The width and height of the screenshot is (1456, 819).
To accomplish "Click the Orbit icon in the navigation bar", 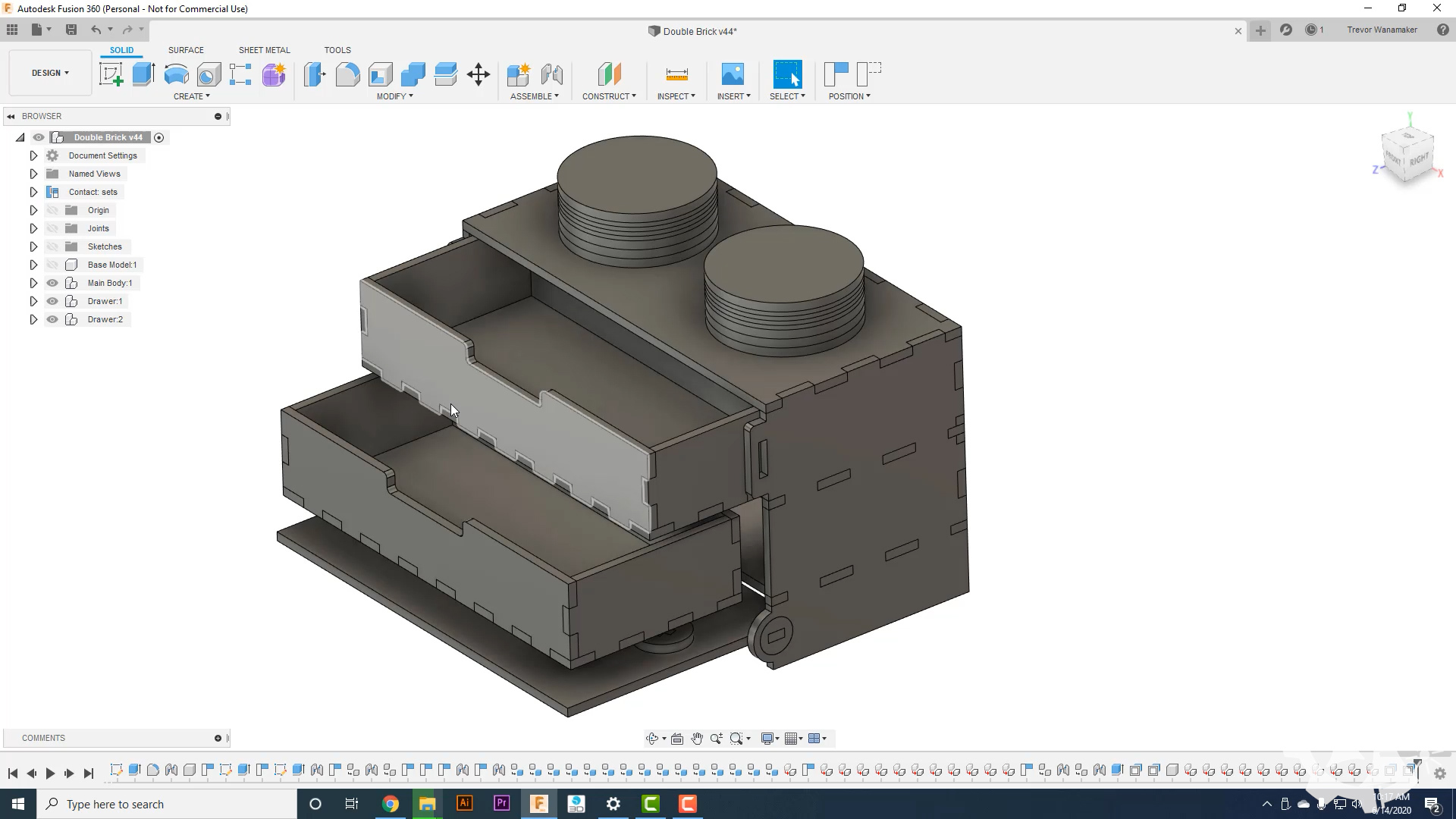I will pyautogui.click(x=653, y=738).
